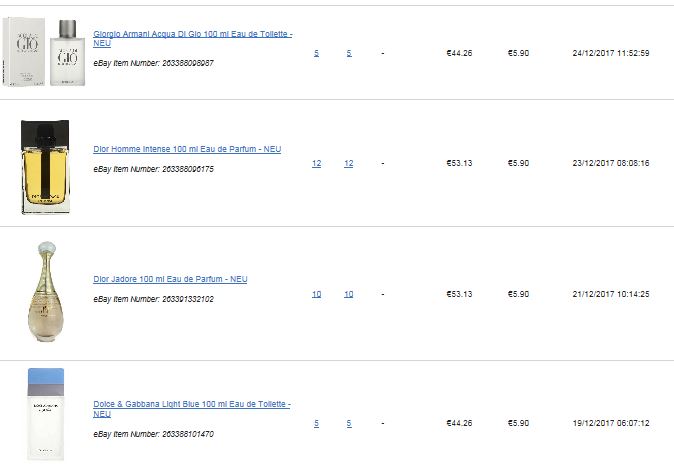
Task: Click first quantity 10 link for Dior Jadore
Action: [316, 294]
